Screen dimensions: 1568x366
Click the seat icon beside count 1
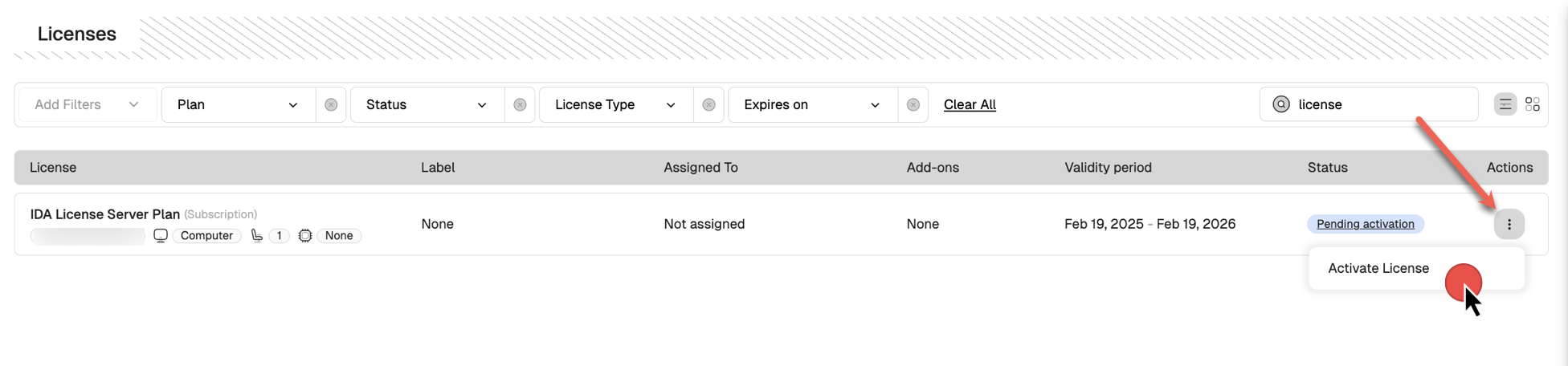[257, 236]
